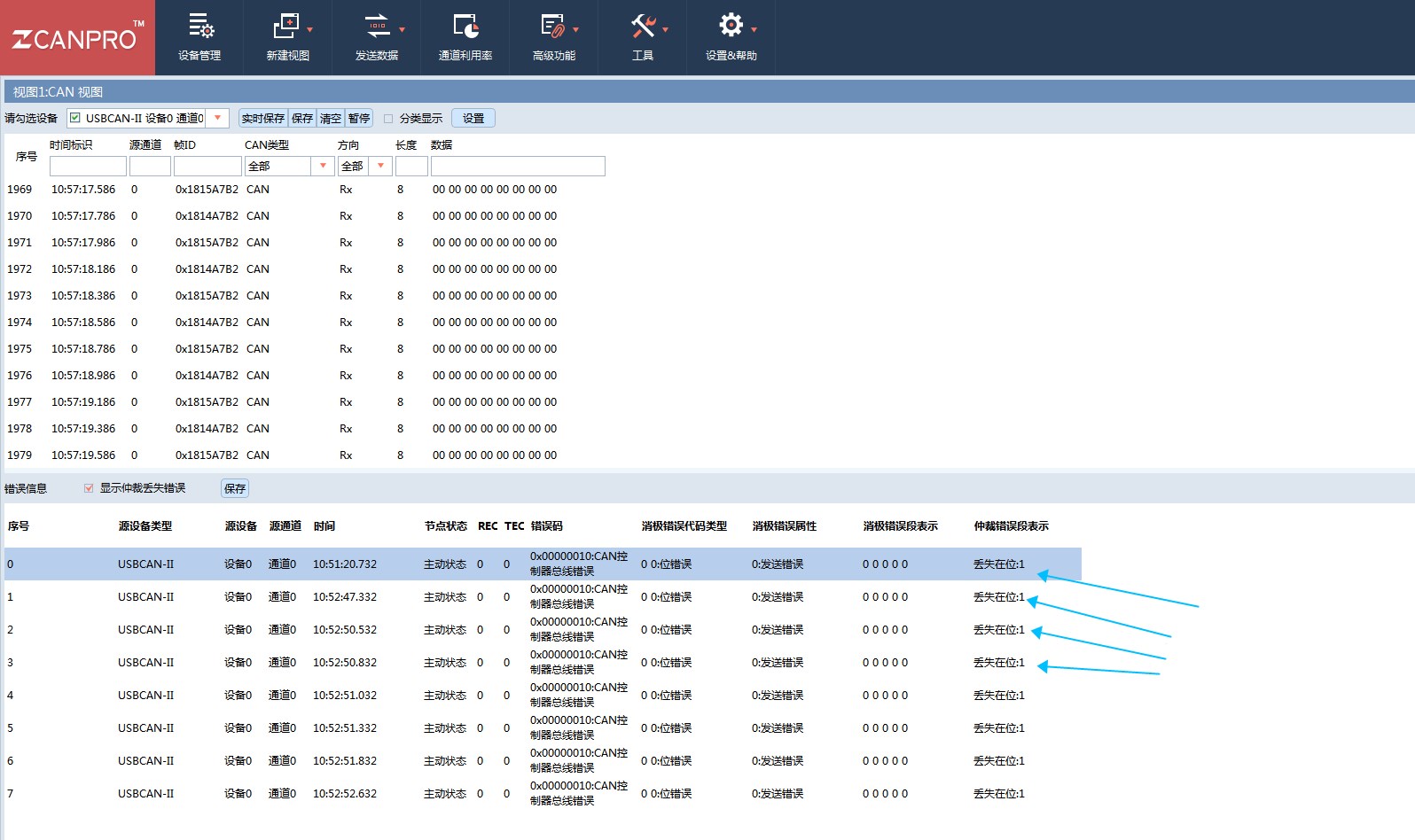The height and width of the screenshot is (840, 1415).
Task: Click the 长度 filter input field
Action: [411, 166]
